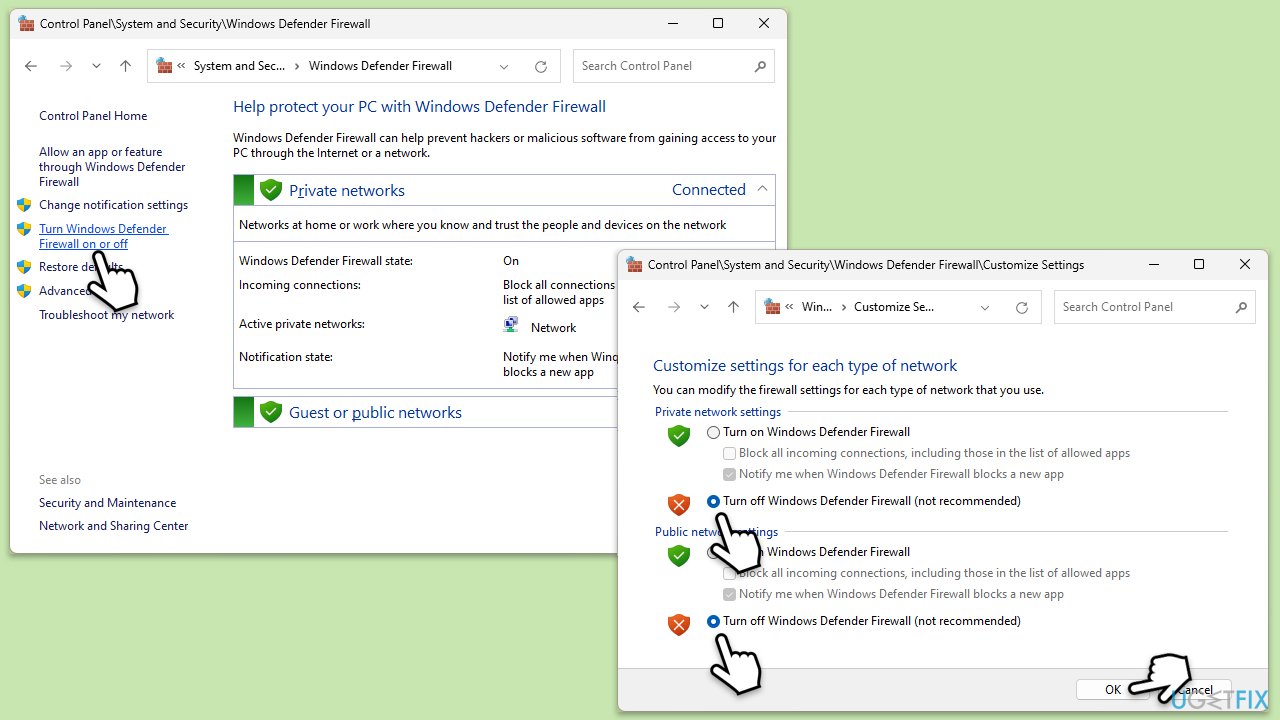The width and height of the screenshot is (1280, 720).
Task: Click Network icon under Active private networks
Action: point(511,325)
